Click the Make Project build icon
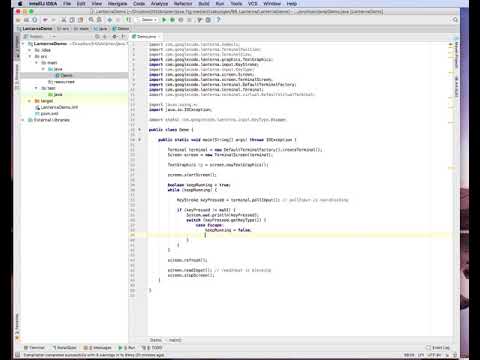Image resolution: width=480 pixels, height=360 pixels. [128, 20]
